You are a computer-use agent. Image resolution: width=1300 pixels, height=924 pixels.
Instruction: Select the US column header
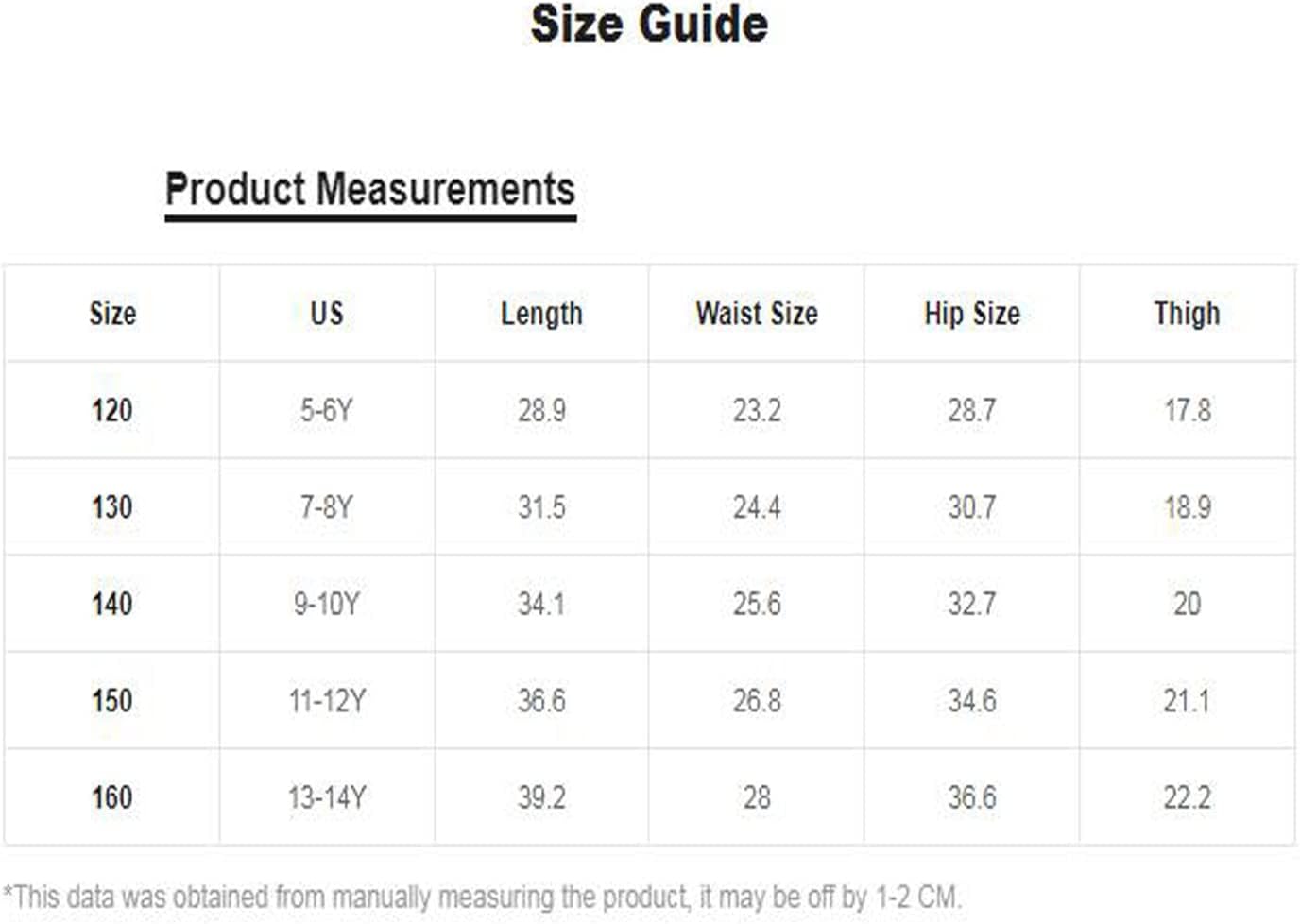[x=327, y=314]
